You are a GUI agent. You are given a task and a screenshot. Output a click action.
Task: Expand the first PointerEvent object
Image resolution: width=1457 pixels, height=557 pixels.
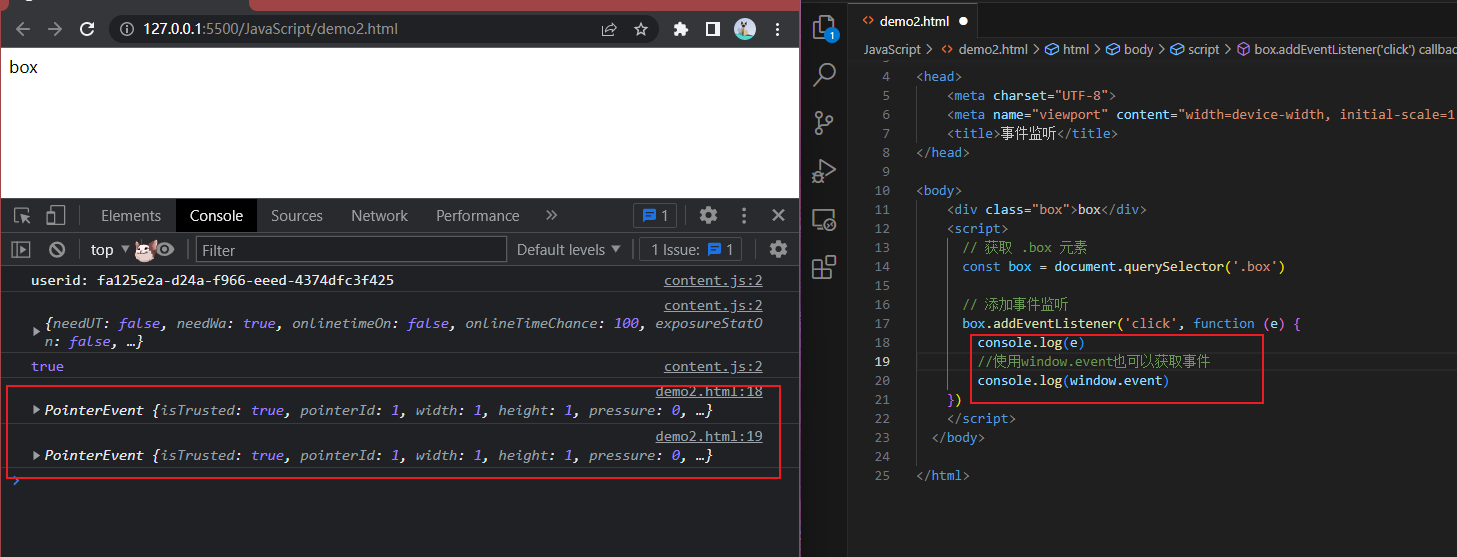point(38,410)
